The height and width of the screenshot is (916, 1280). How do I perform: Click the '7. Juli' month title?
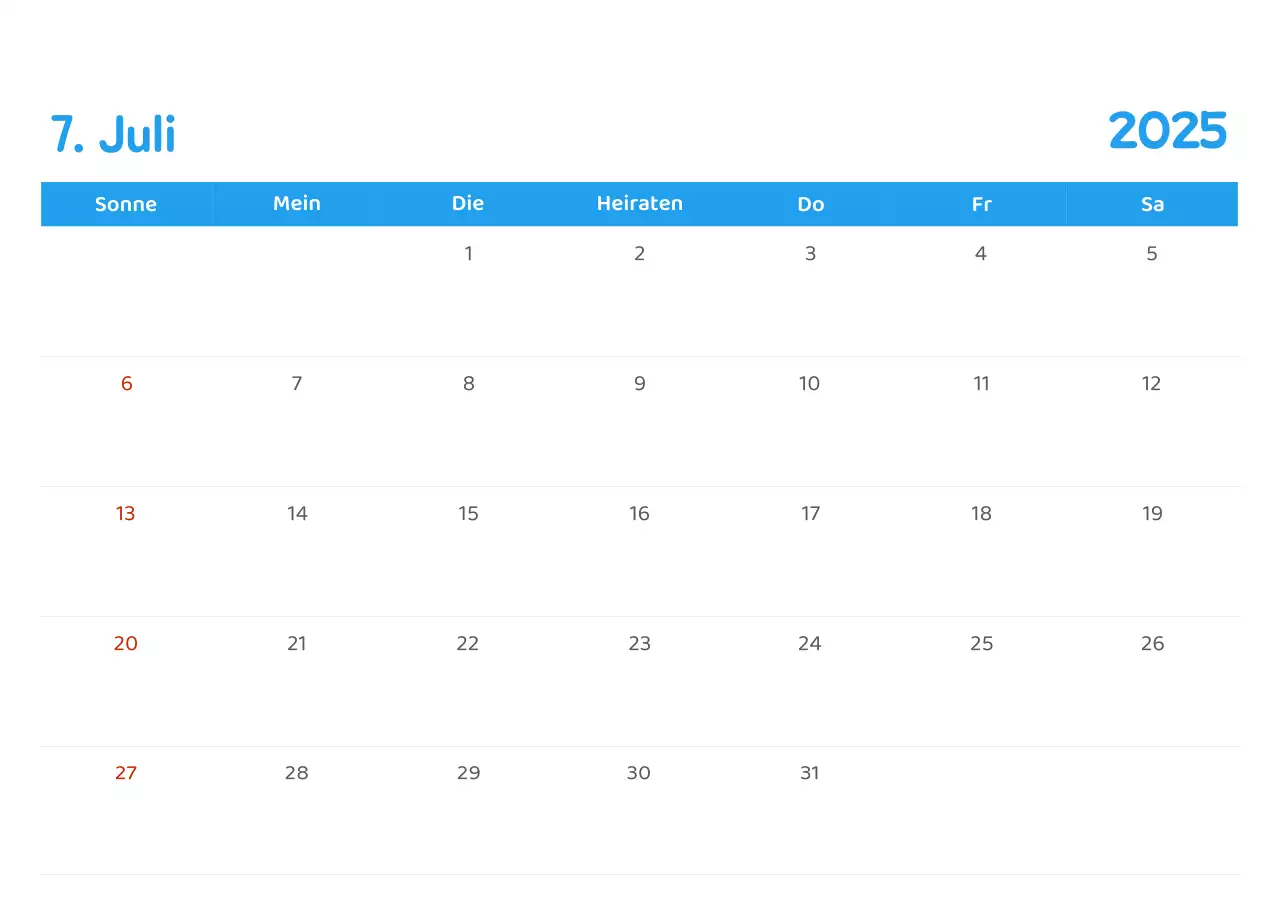[113, 134]
